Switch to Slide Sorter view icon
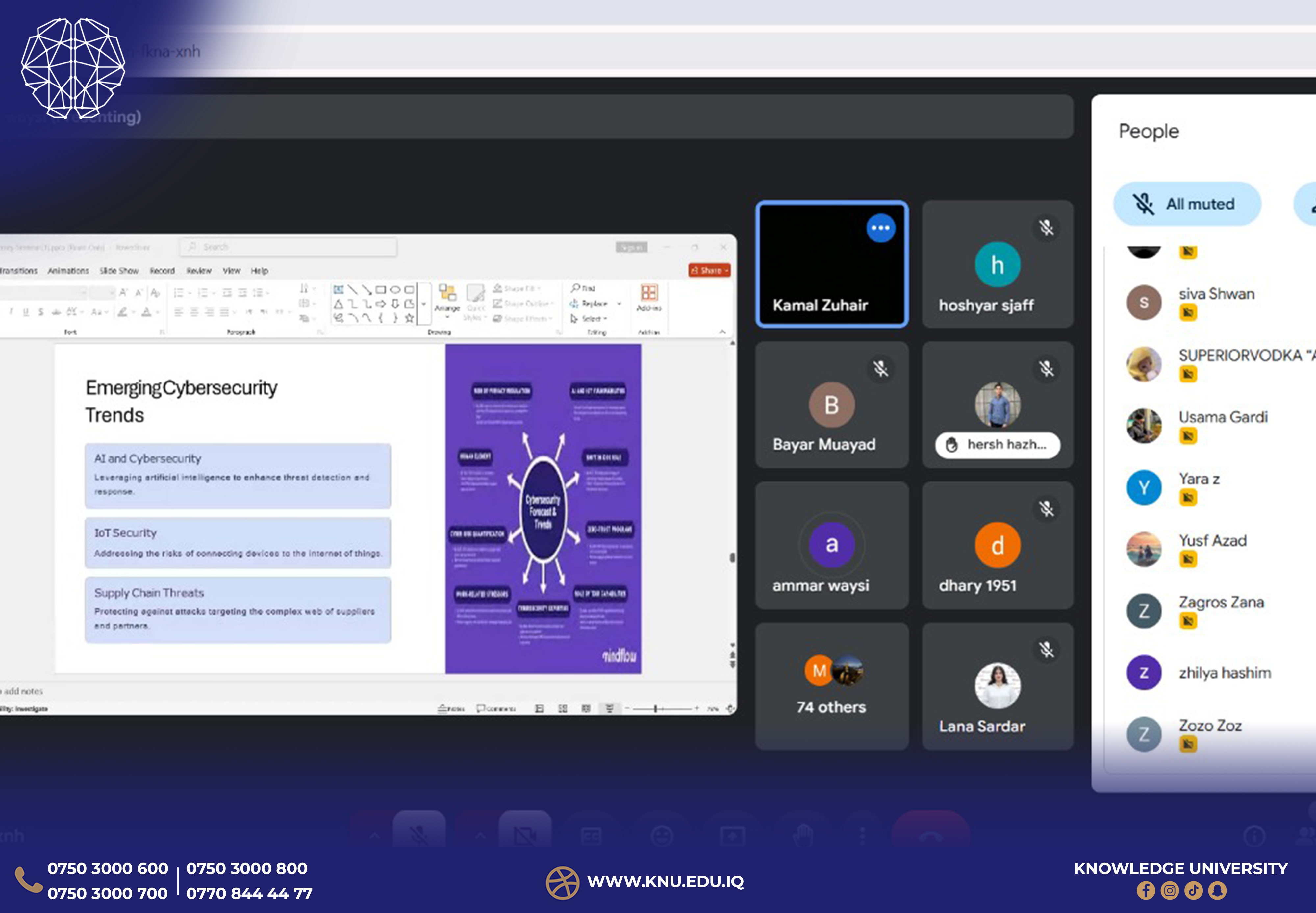The width and height of the screenshot is (1316, 913). click(x=563, y=709)
